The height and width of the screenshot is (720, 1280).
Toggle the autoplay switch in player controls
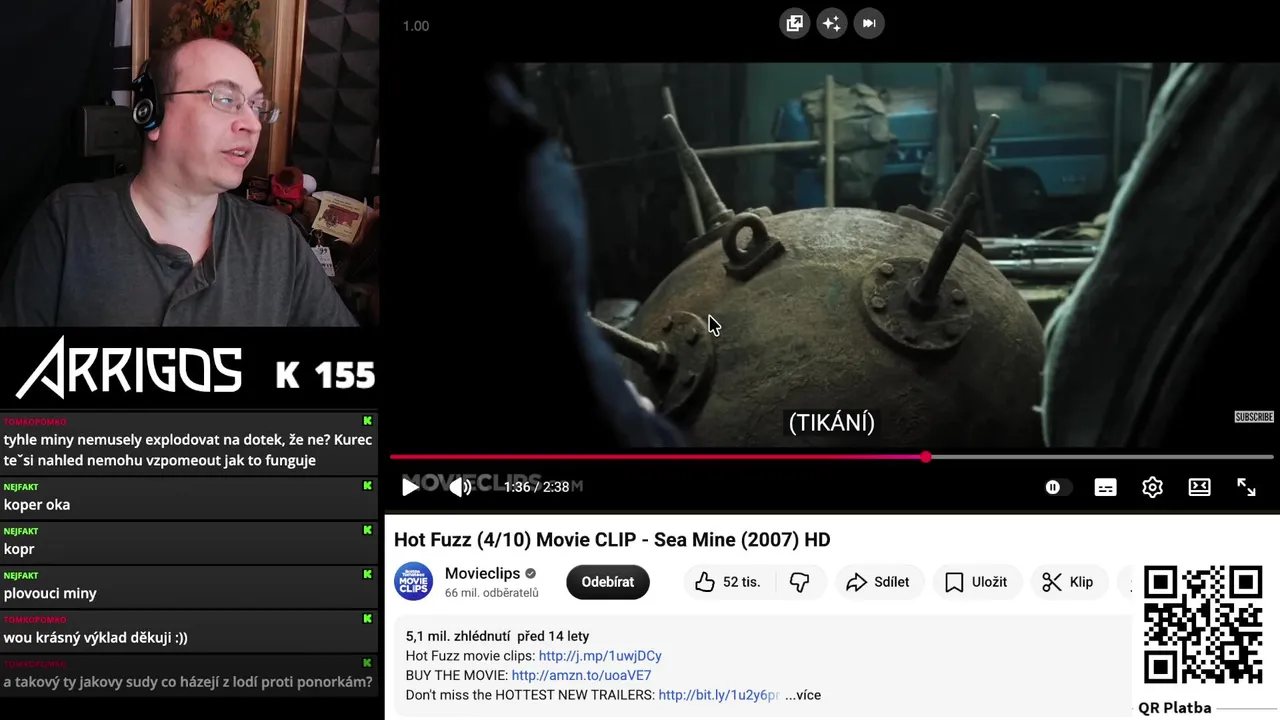click(x=1056, y=487)
